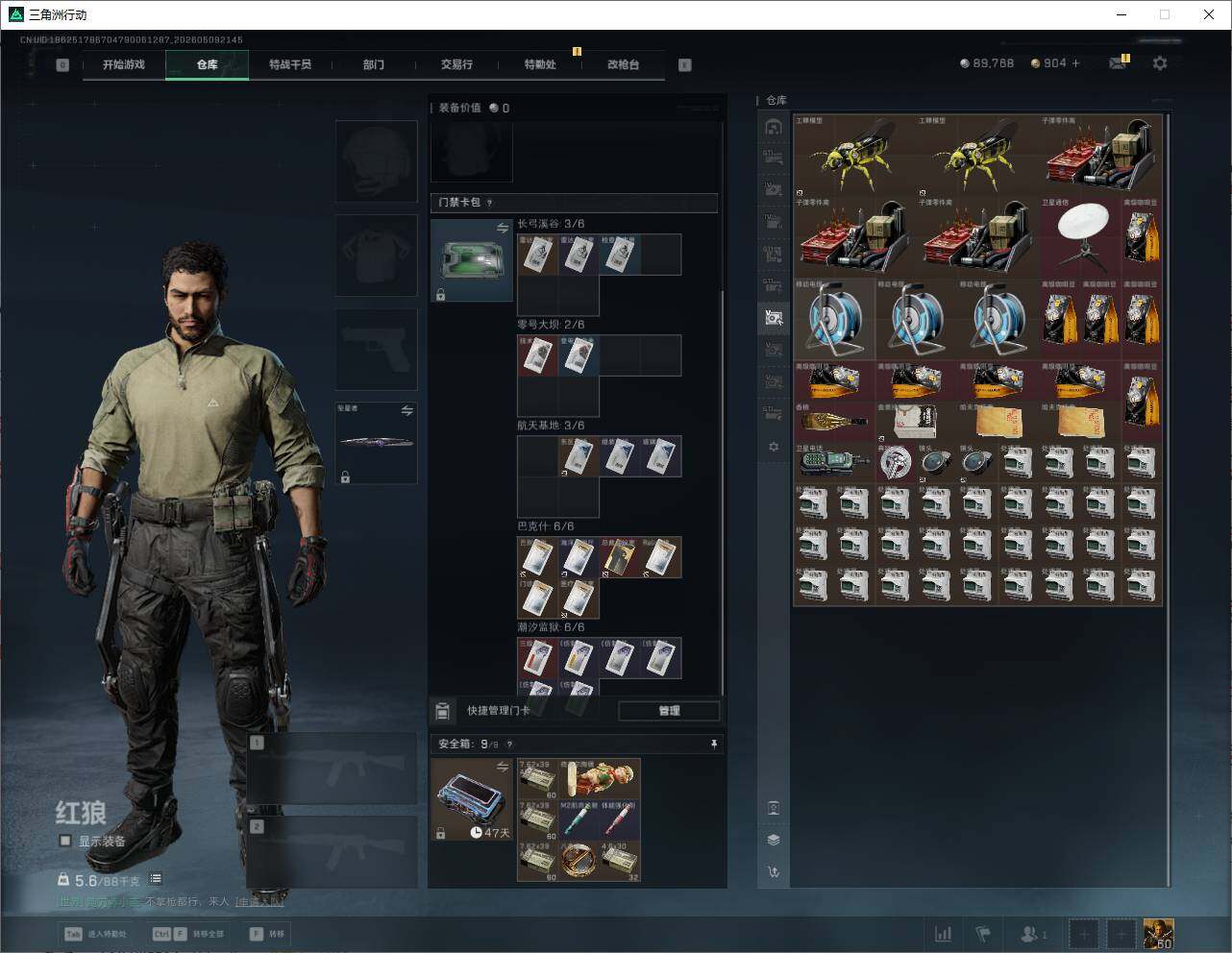The image size is (1232, 953).
Task: Switch to the 特战干员 tab
Action: [x=290, y=64]
